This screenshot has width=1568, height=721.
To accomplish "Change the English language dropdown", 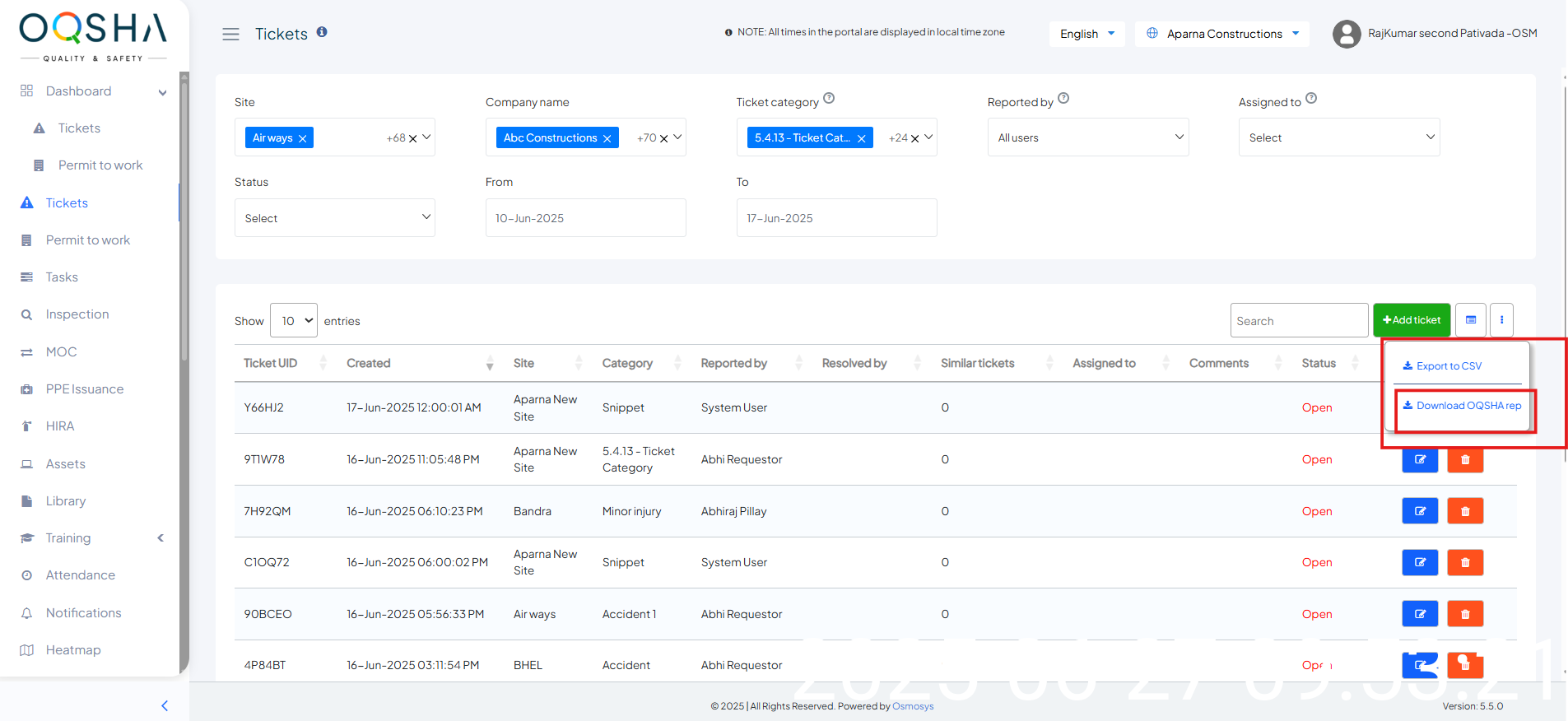I will point(1086,34).
